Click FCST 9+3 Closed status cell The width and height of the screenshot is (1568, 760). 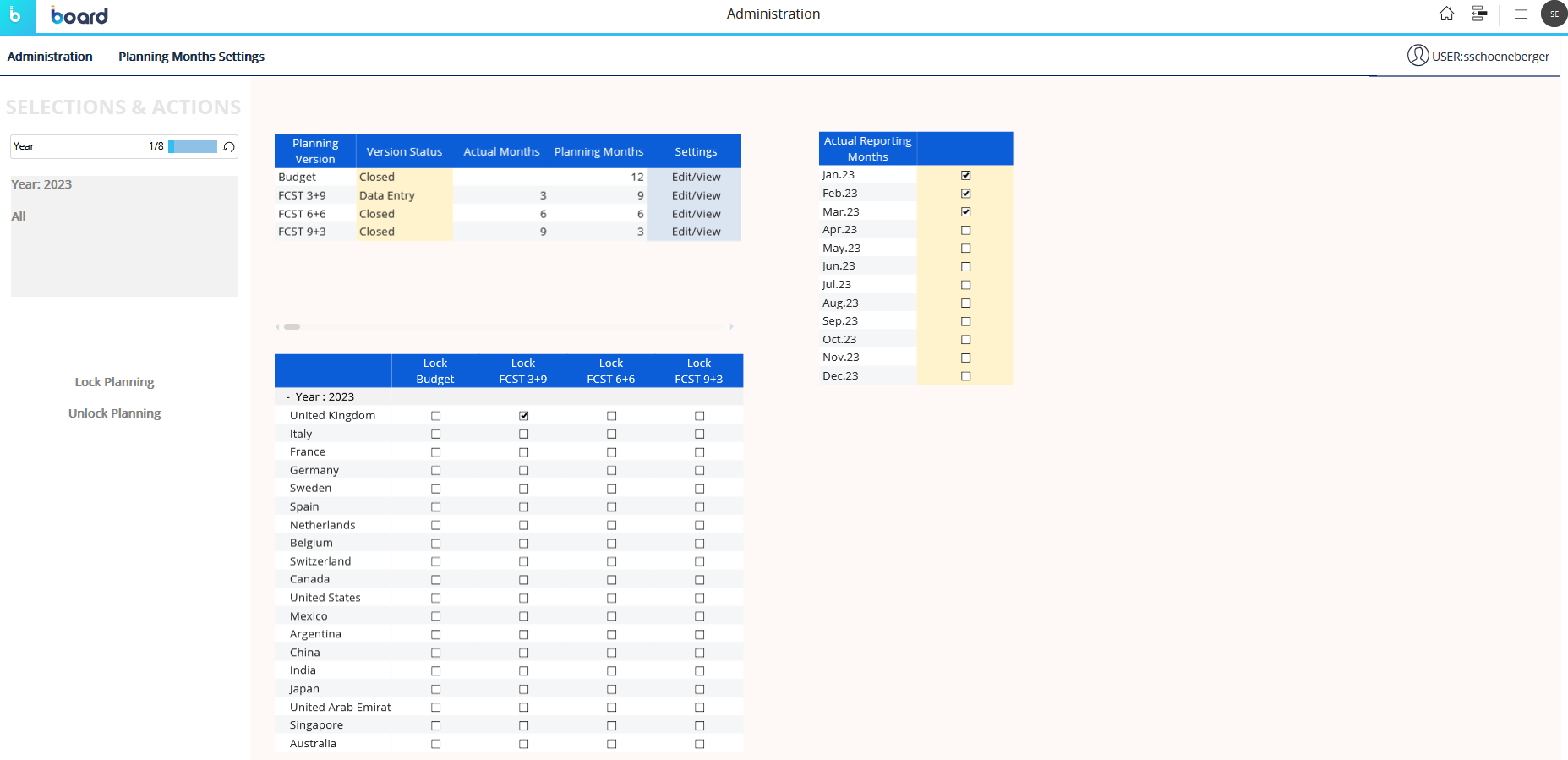(x=404, y=232)
